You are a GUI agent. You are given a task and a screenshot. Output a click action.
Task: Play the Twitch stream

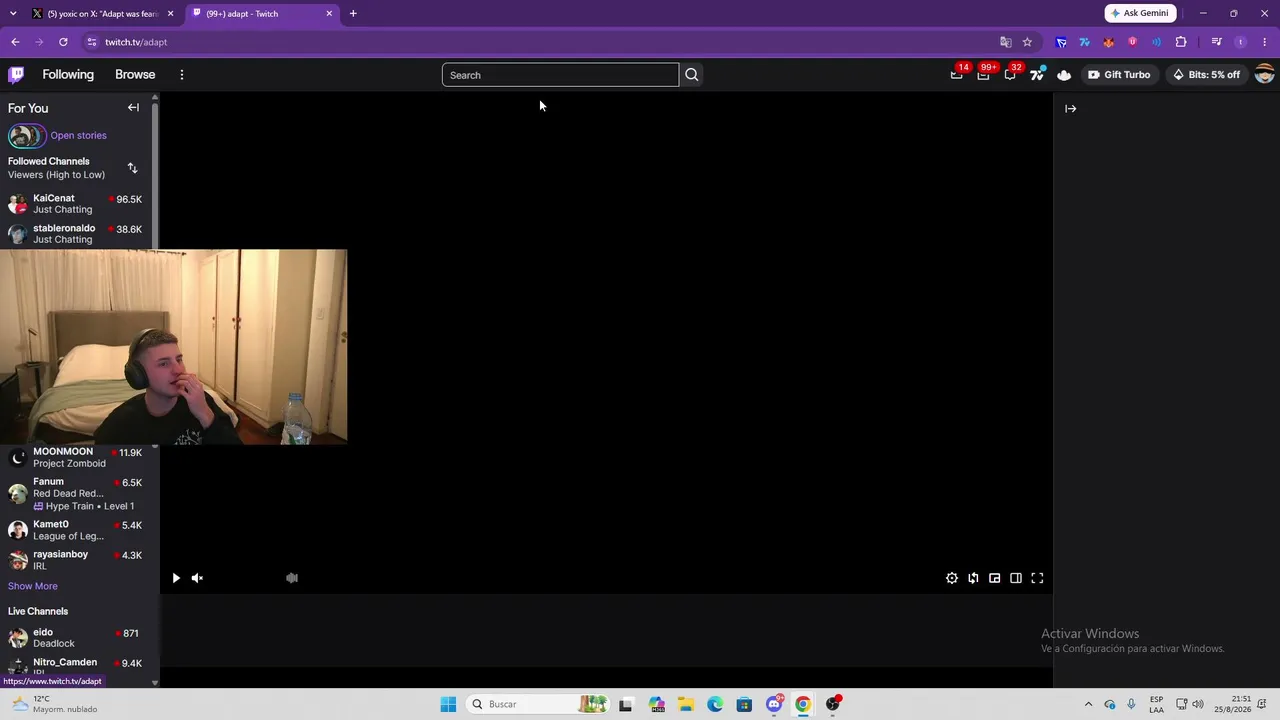coord(176,578)
